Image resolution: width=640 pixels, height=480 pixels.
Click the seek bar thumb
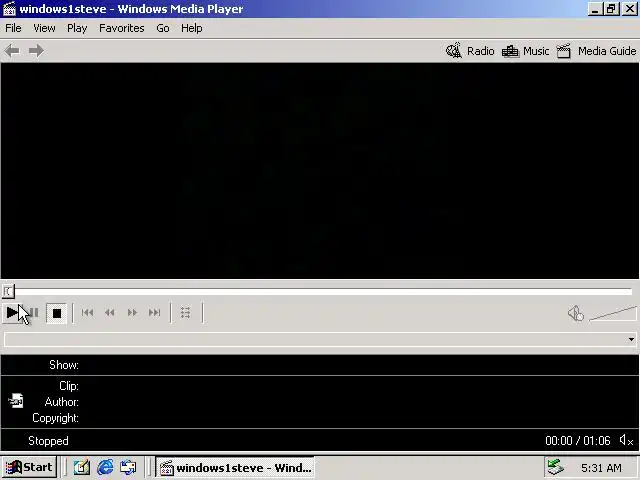coord(9,291)
